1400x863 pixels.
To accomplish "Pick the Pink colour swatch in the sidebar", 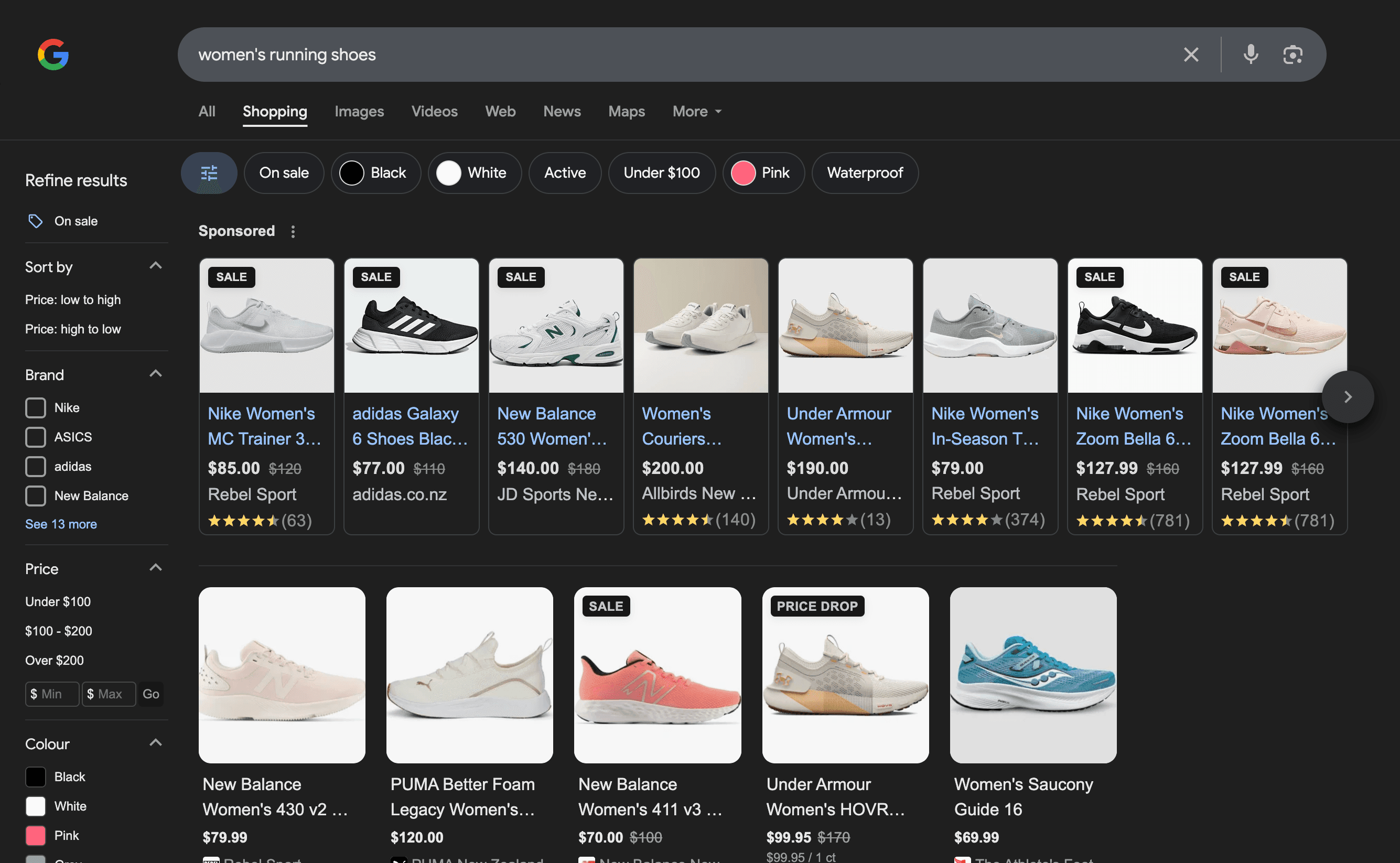I will point(35,836).
